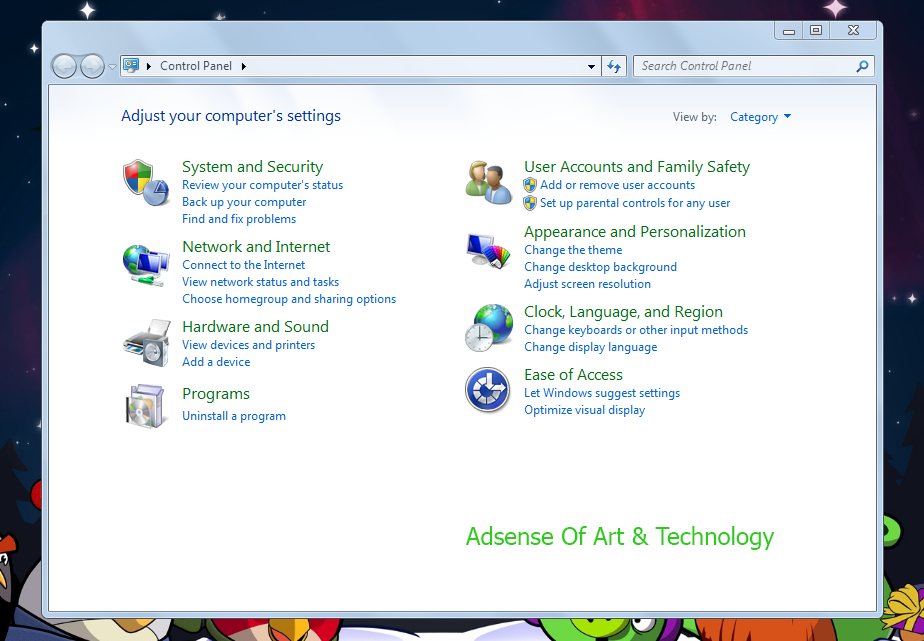Open the System and Security shield icon
The height and width of the screenshot is (641, 924).
point(146,183)
